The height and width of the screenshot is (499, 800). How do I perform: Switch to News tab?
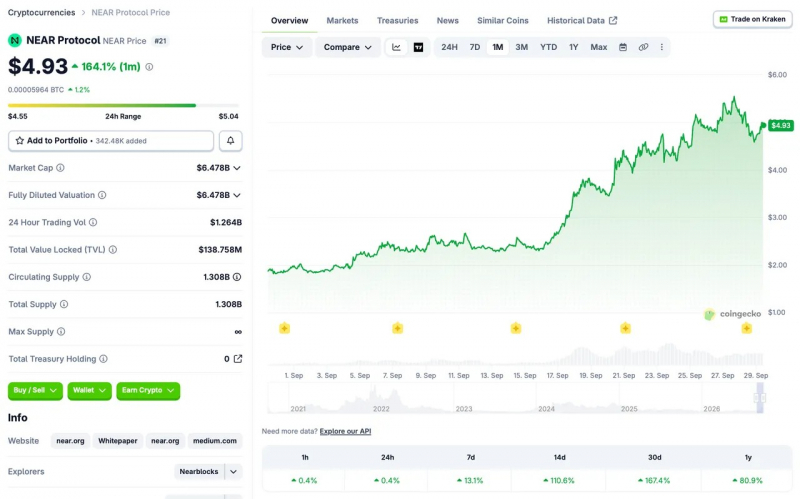coord(447,20)
